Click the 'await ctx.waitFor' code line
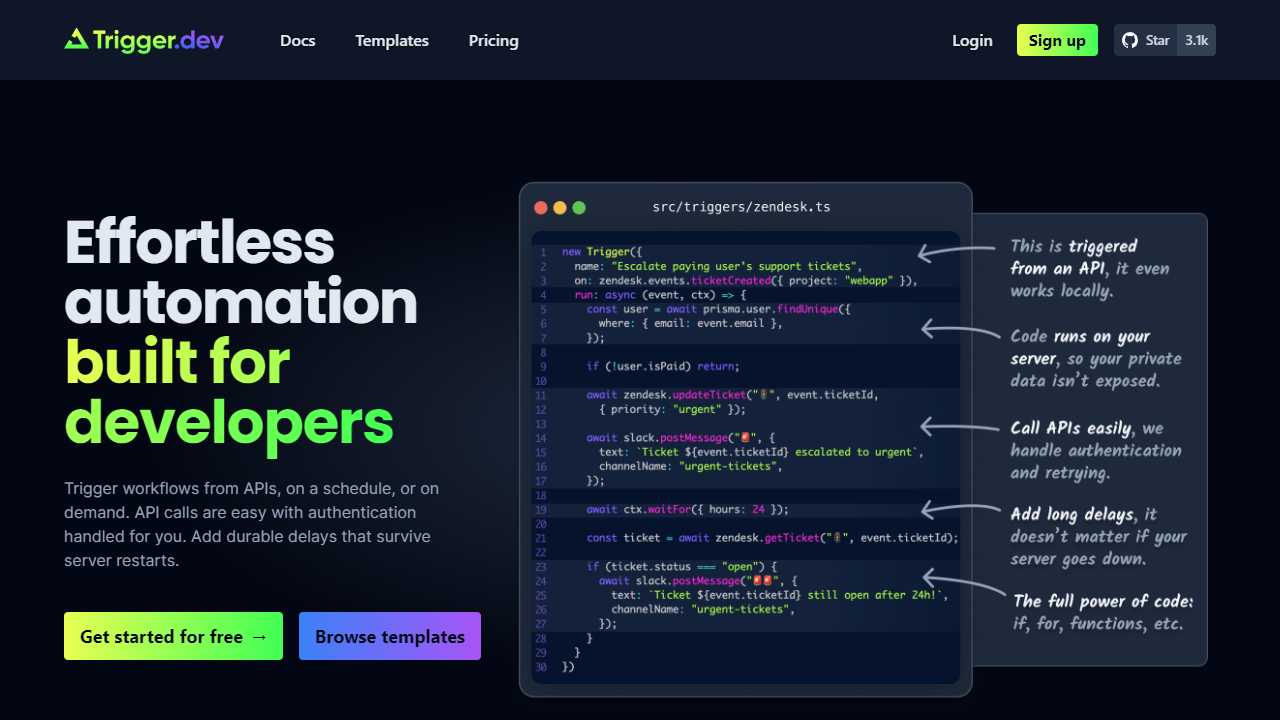The width and height of the screenshot is (1280, 720). 688,510
